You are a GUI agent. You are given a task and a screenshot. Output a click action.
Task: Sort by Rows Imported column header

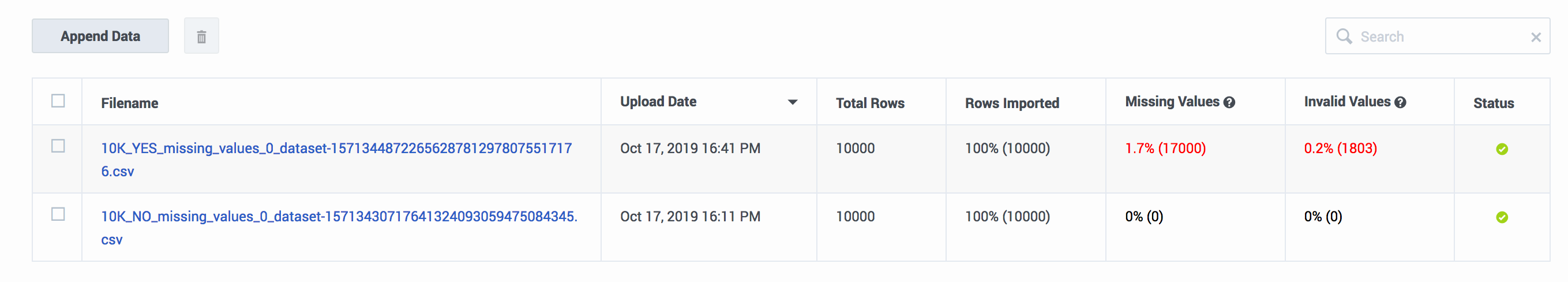coord(1012,103)
